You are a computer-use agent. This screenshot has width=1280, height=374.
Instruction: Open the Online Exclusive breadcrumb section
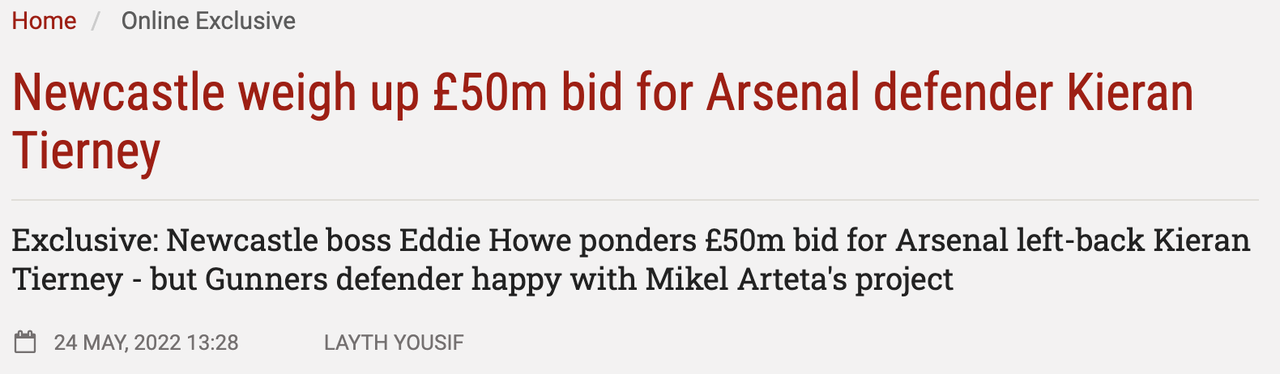click(208, 21)
